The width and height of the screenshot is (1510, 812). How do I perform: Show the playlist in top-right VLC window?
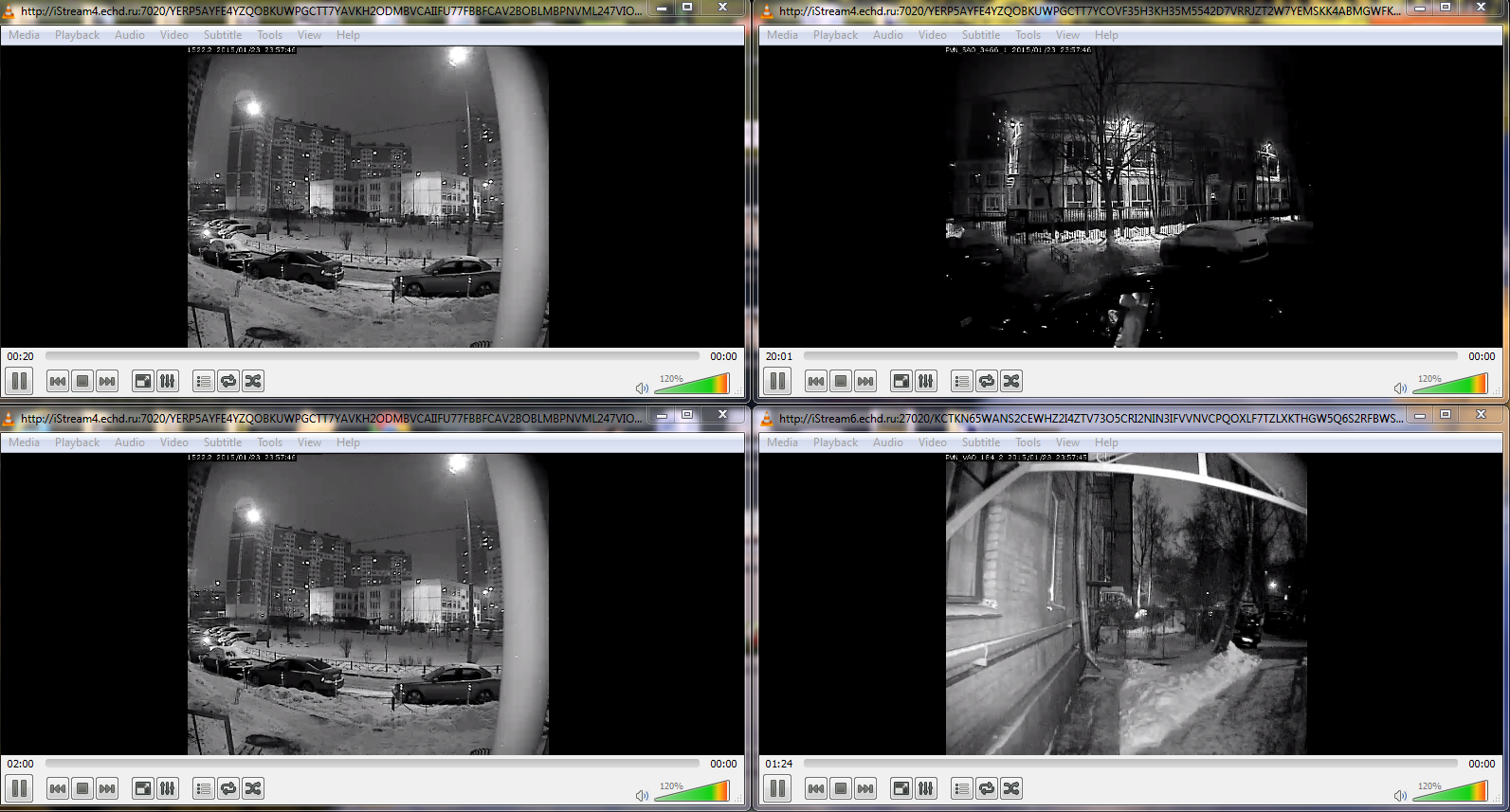point(962,381)
